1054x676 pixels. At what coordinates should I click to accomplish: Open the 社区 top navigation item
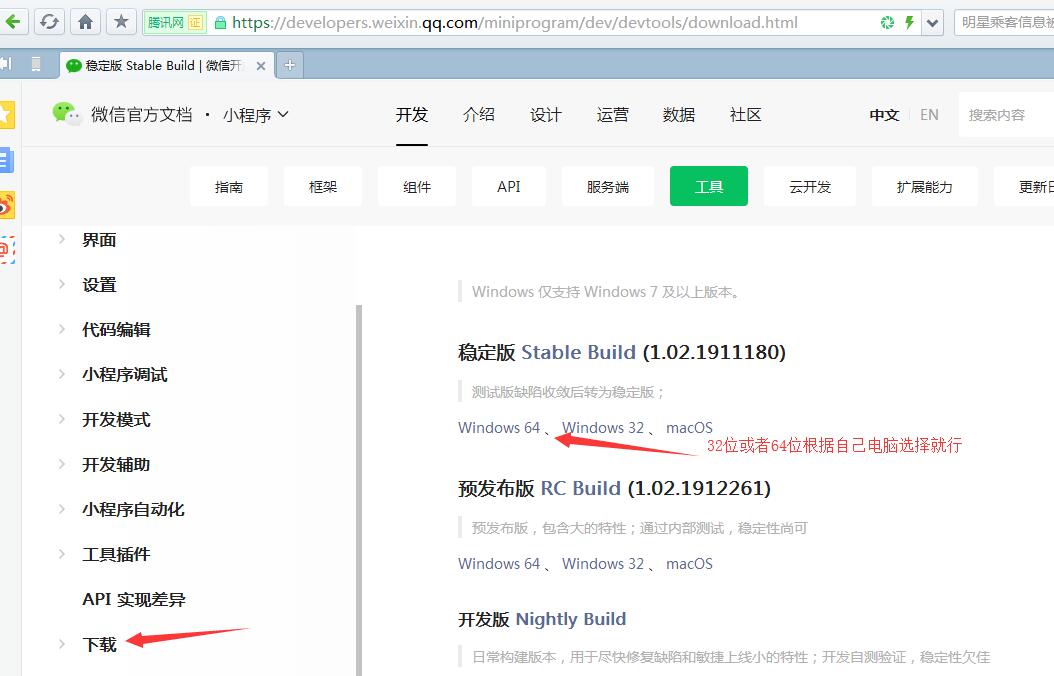point(745,115)
